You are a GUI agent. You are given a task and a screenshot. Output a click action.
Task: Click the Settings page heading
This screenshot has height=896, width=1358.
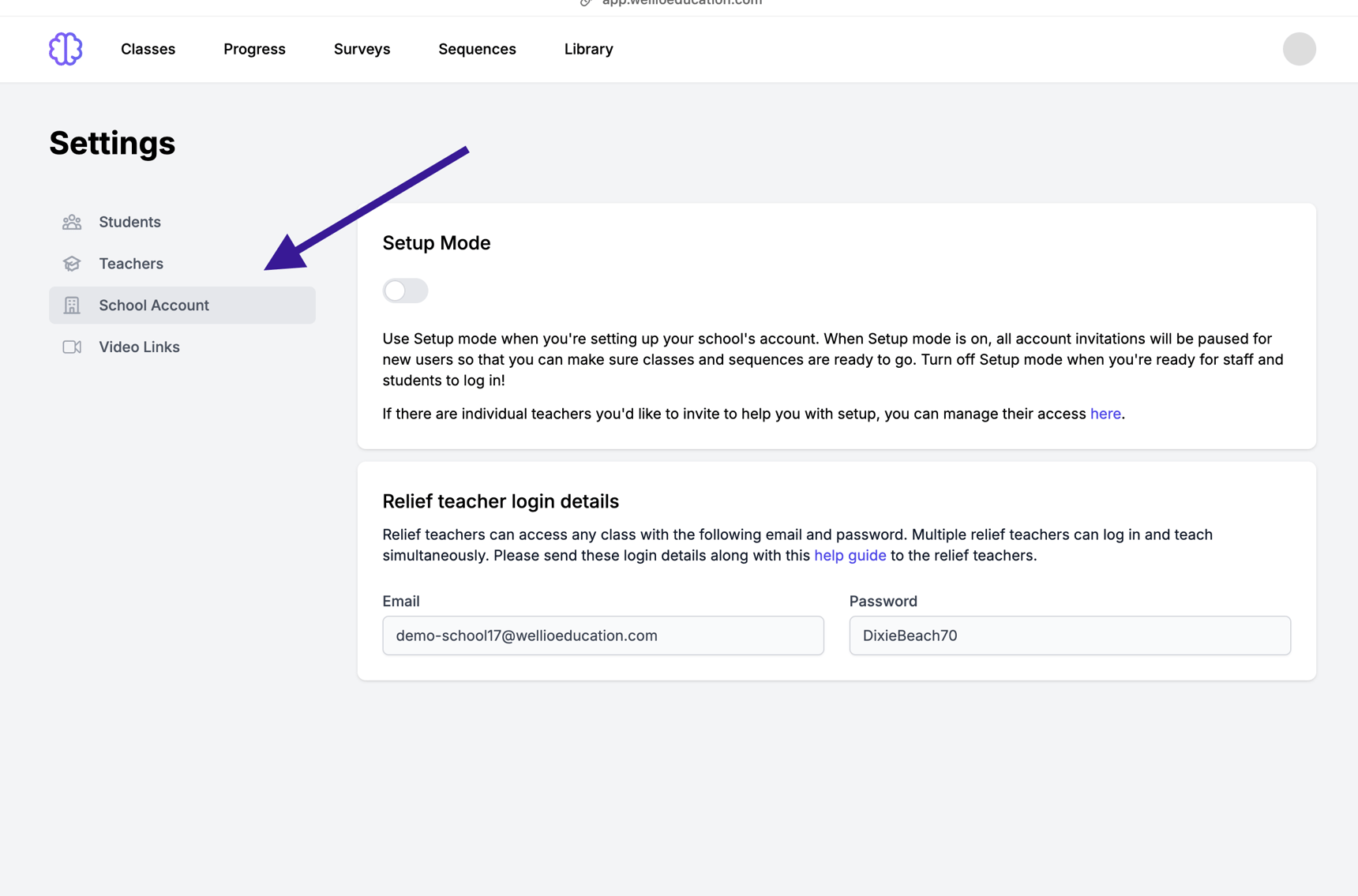coord(112,143)
